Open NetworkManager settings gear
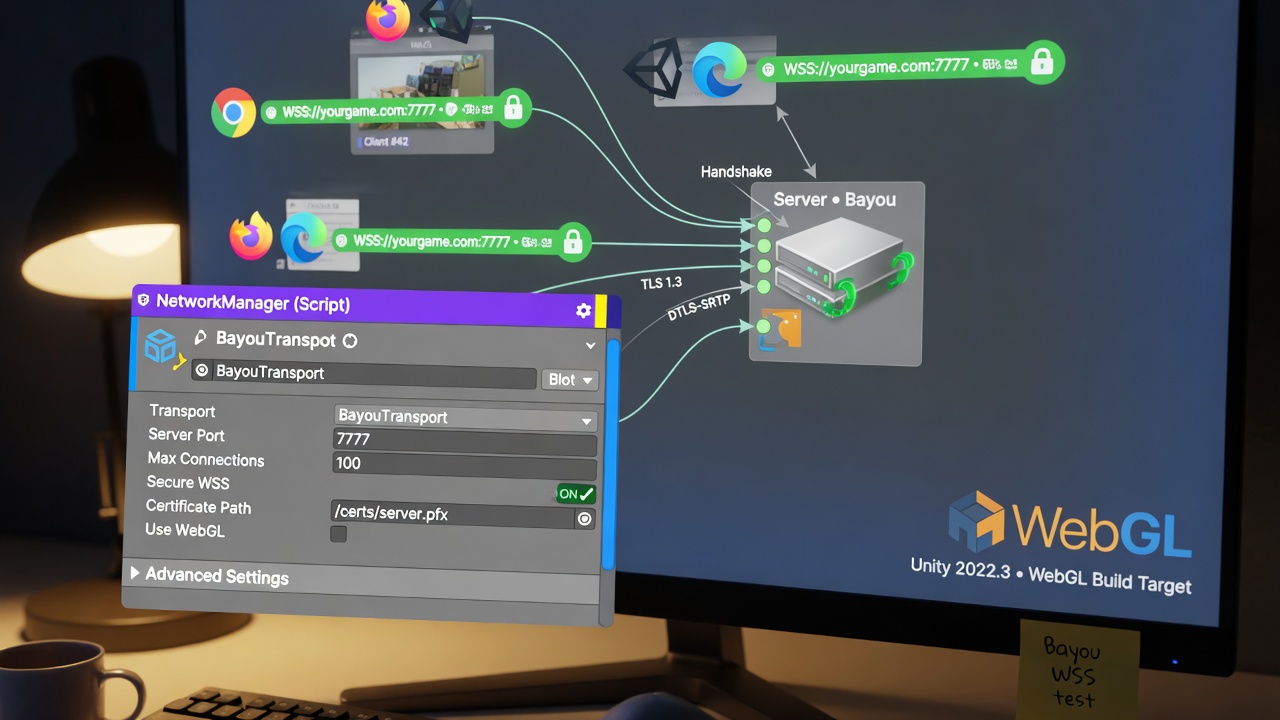Viewport: 1280px width, 720px height. (583, 311)
